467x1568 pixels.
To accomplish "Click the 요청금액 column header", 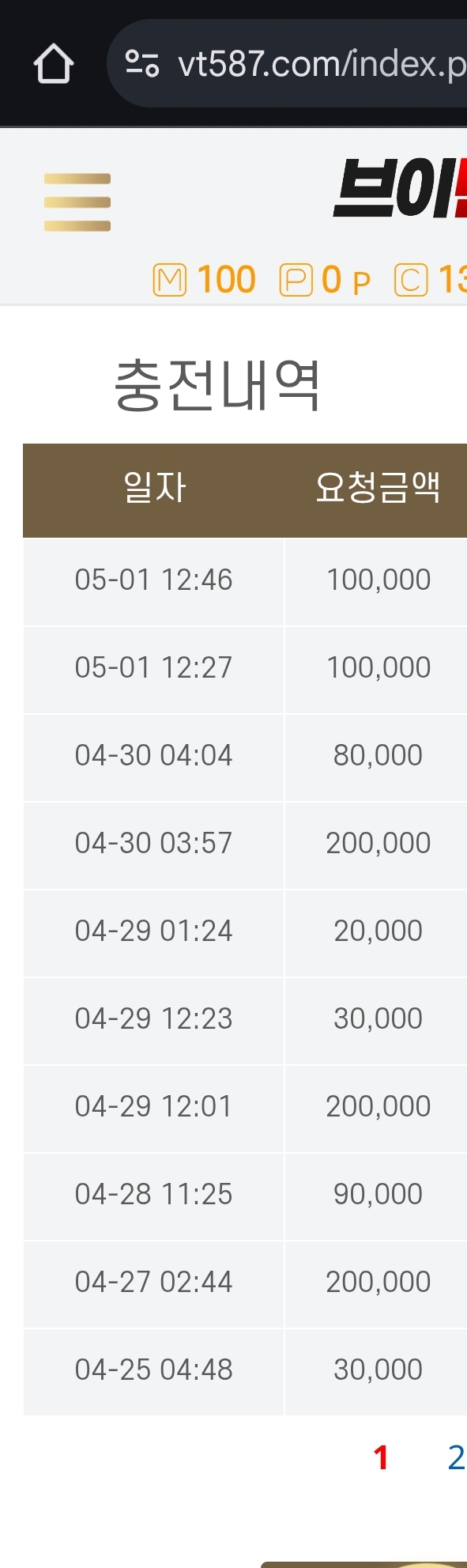I will [377, 487].
